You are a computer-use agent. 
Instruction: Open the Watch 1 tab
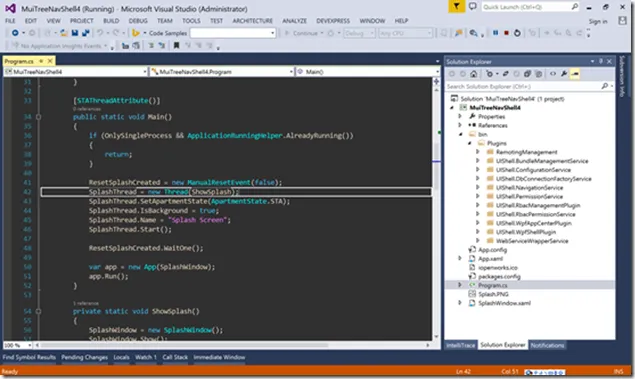(146, 358)
